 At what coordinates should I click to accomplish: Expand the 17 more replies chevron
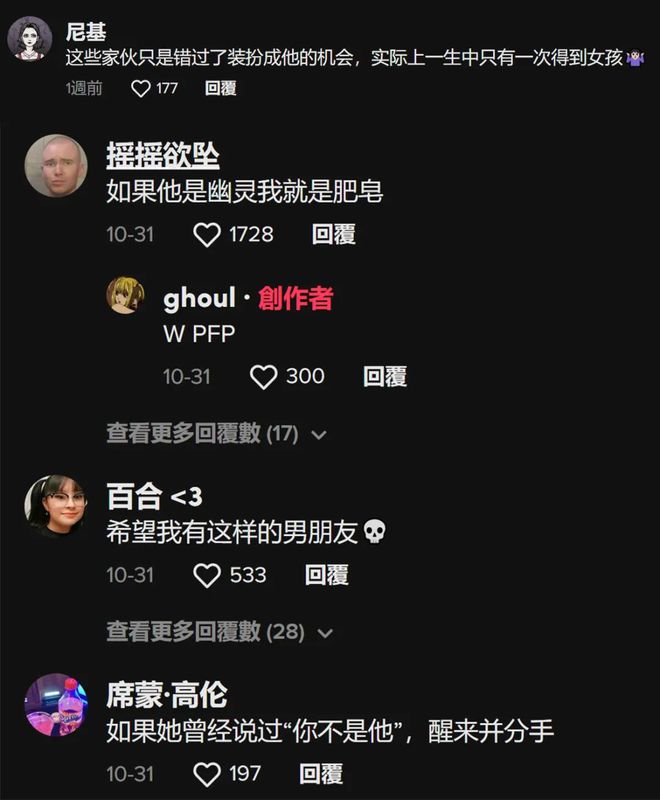[319, 435]
